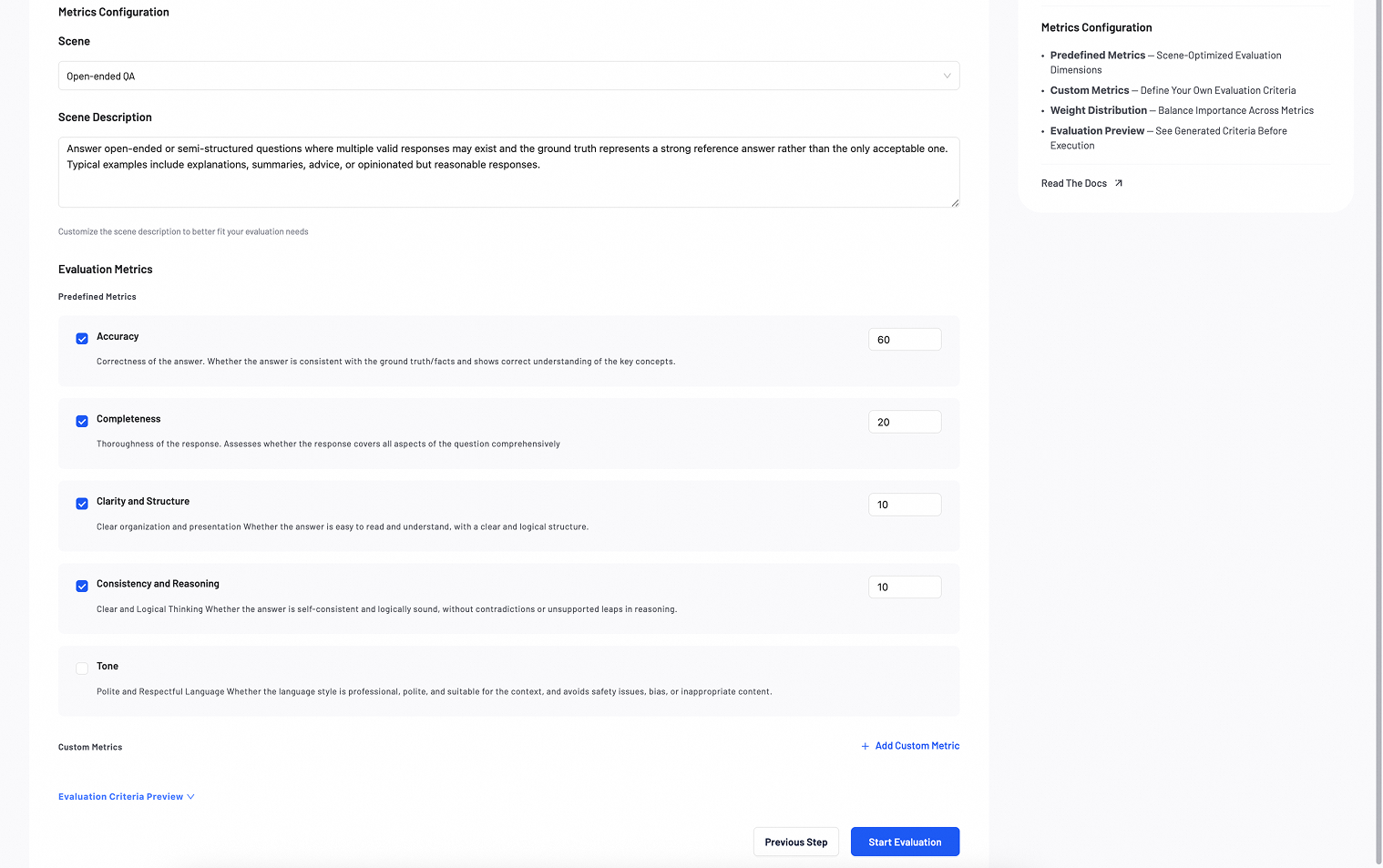Click the 'Consistency and Reasoning' metric title
Viewport: 1383px width, 868px height.
tap(158, 584)
